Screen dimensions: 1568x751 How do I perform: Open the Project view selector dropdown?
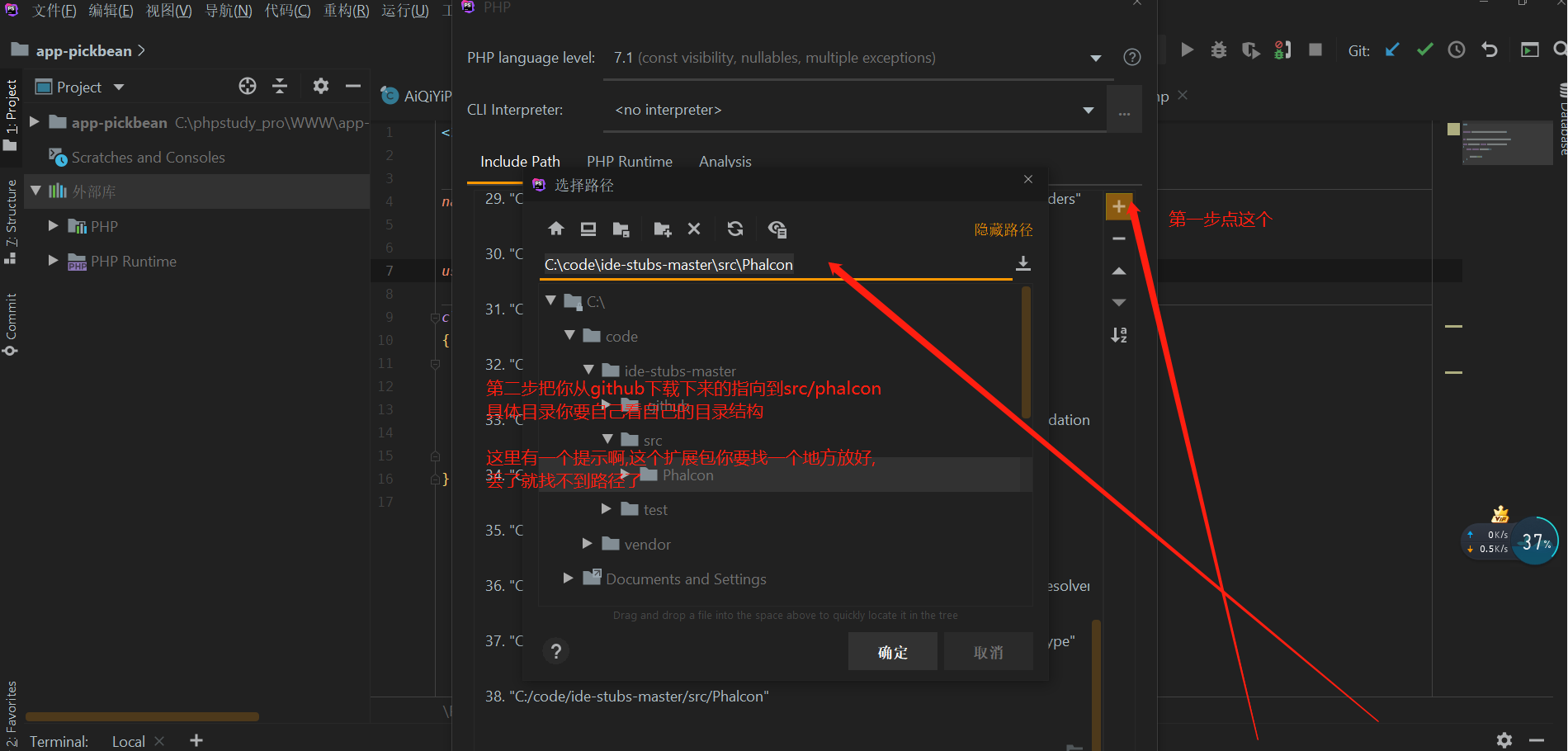[119, 87]
